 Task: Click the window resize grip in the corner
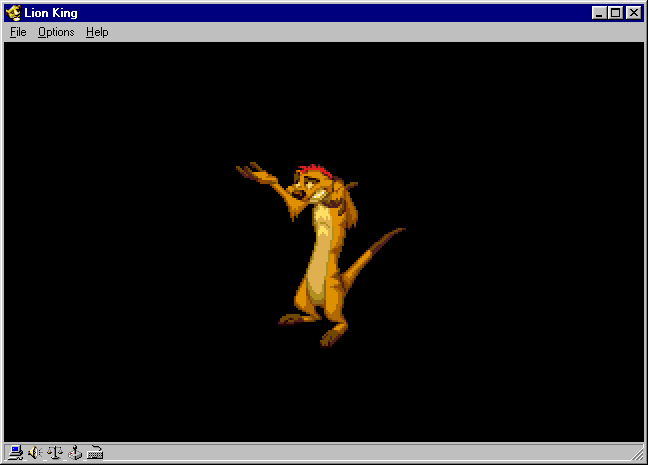click(637, 454)
